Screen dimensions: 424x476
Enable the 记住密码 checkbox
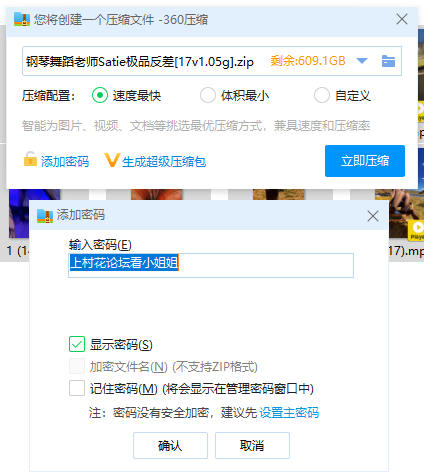pos(77,388)
